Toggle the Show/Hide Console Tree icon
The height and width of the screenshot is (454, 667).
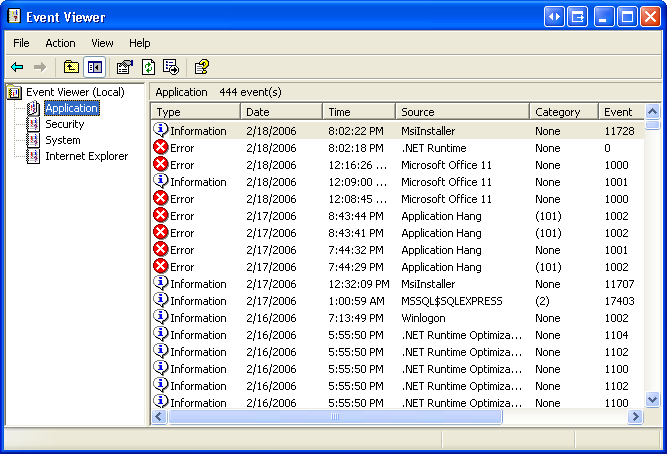click(x=94, y=67)
